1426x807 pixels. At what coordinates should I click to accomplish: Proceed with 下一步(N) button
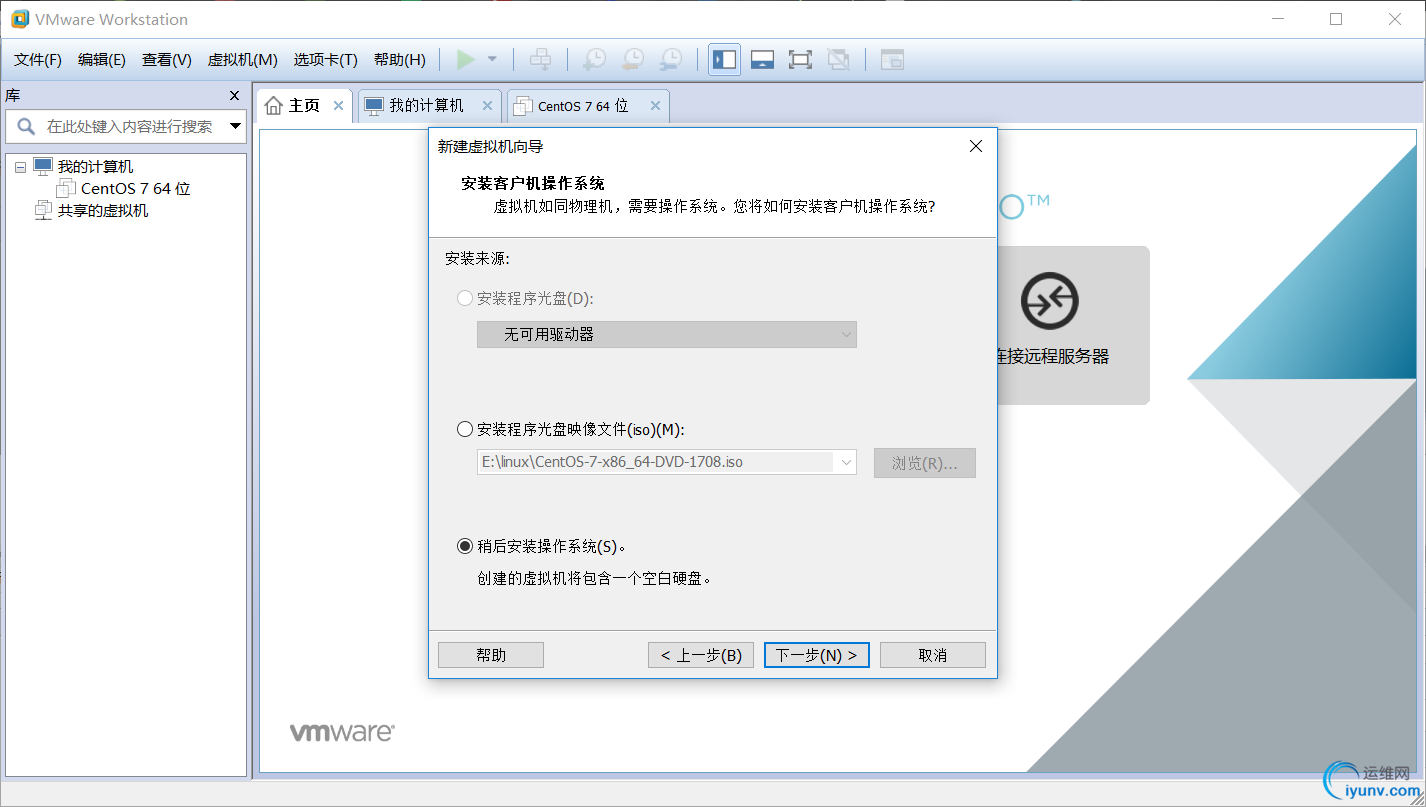817,655
